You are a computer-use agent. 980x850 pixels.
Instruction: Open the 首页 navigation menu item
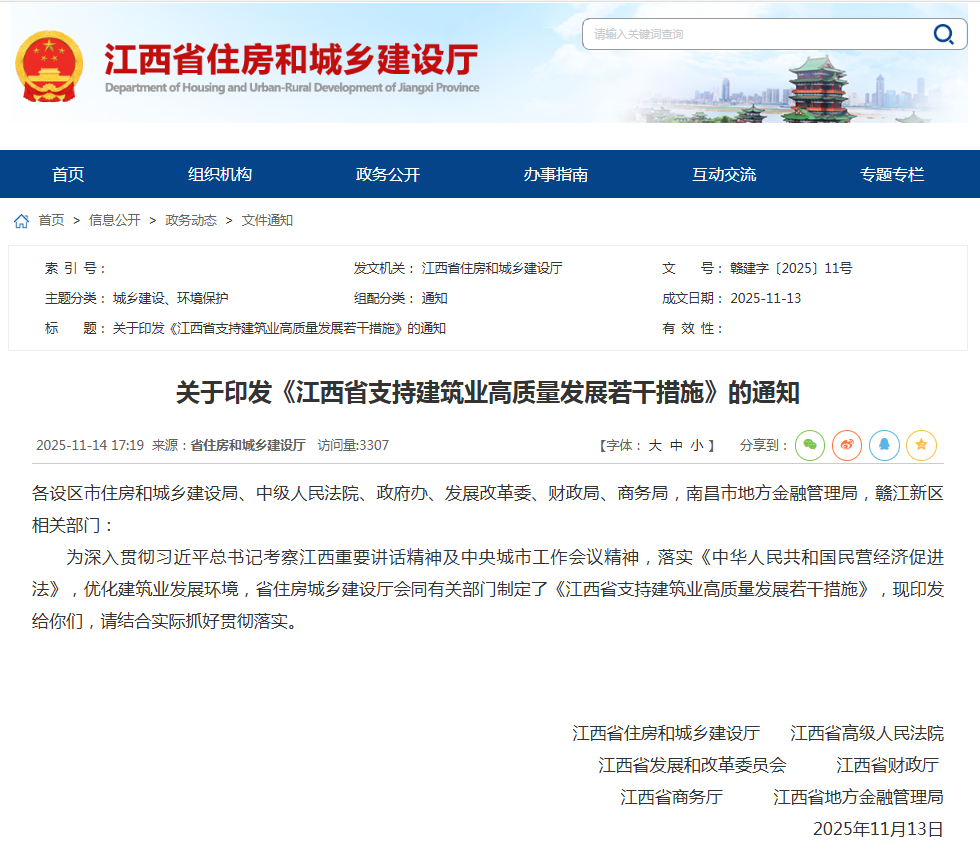pos(68,175)
